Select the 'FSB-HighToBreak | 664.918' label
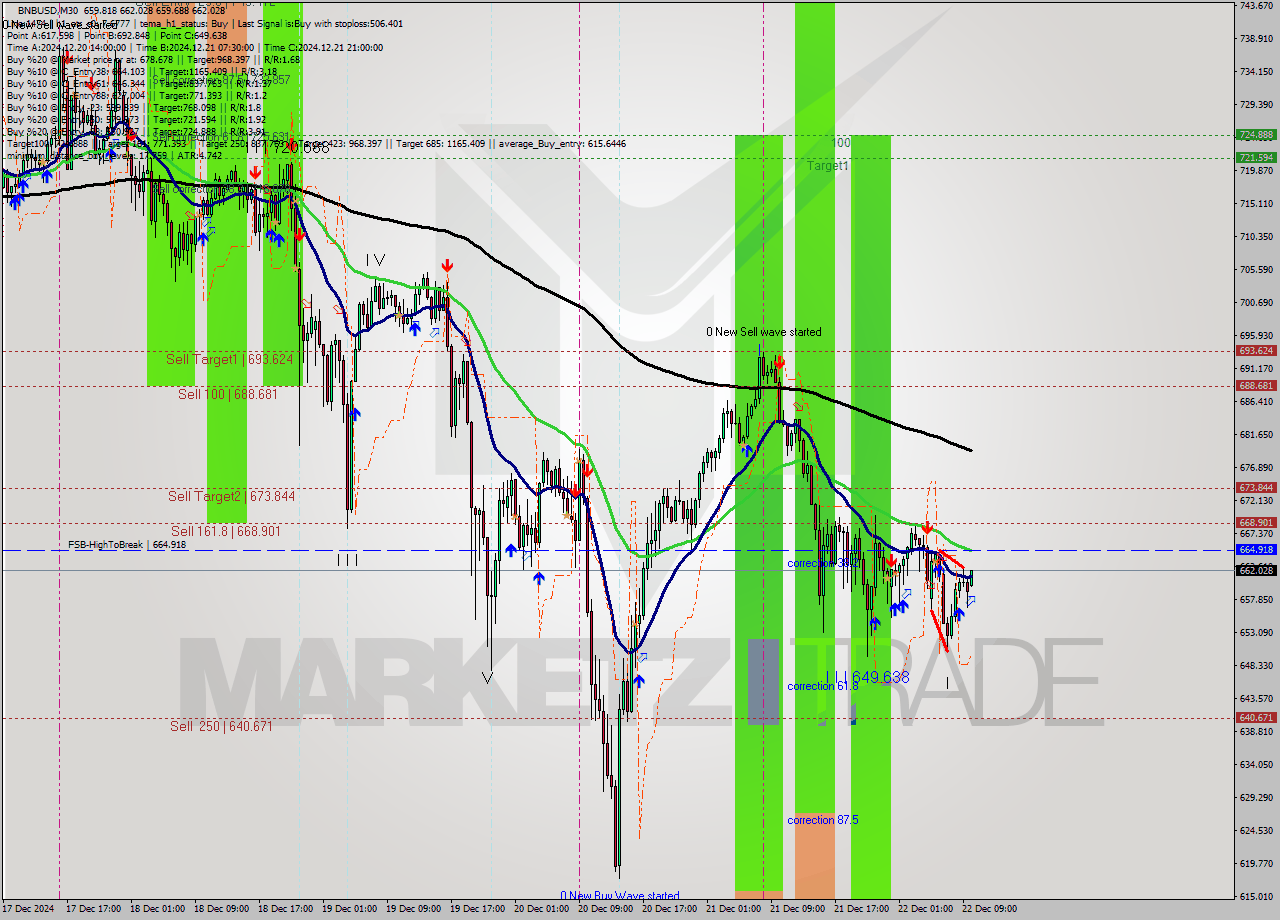Viewport: 1280px width, 920px height. (127, 545)
